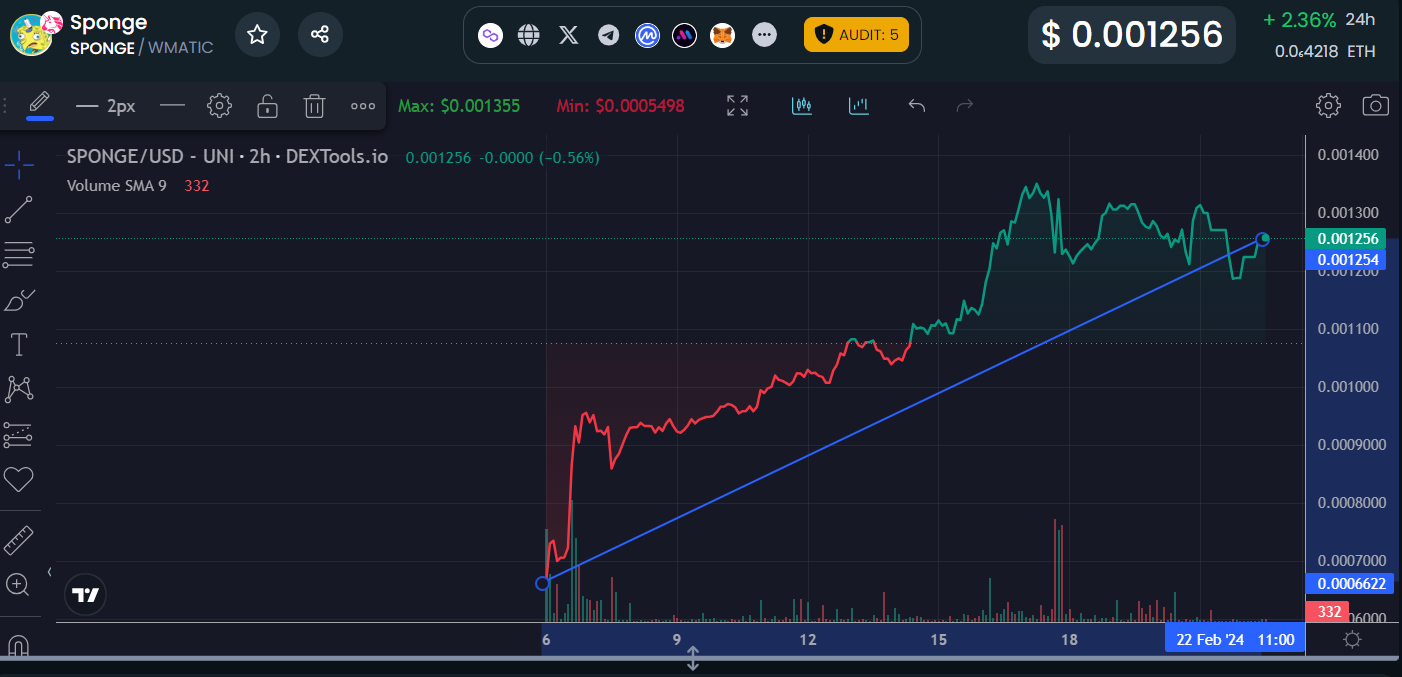
Task: Select trend line end anchor point
Action: pos(1263,239)
